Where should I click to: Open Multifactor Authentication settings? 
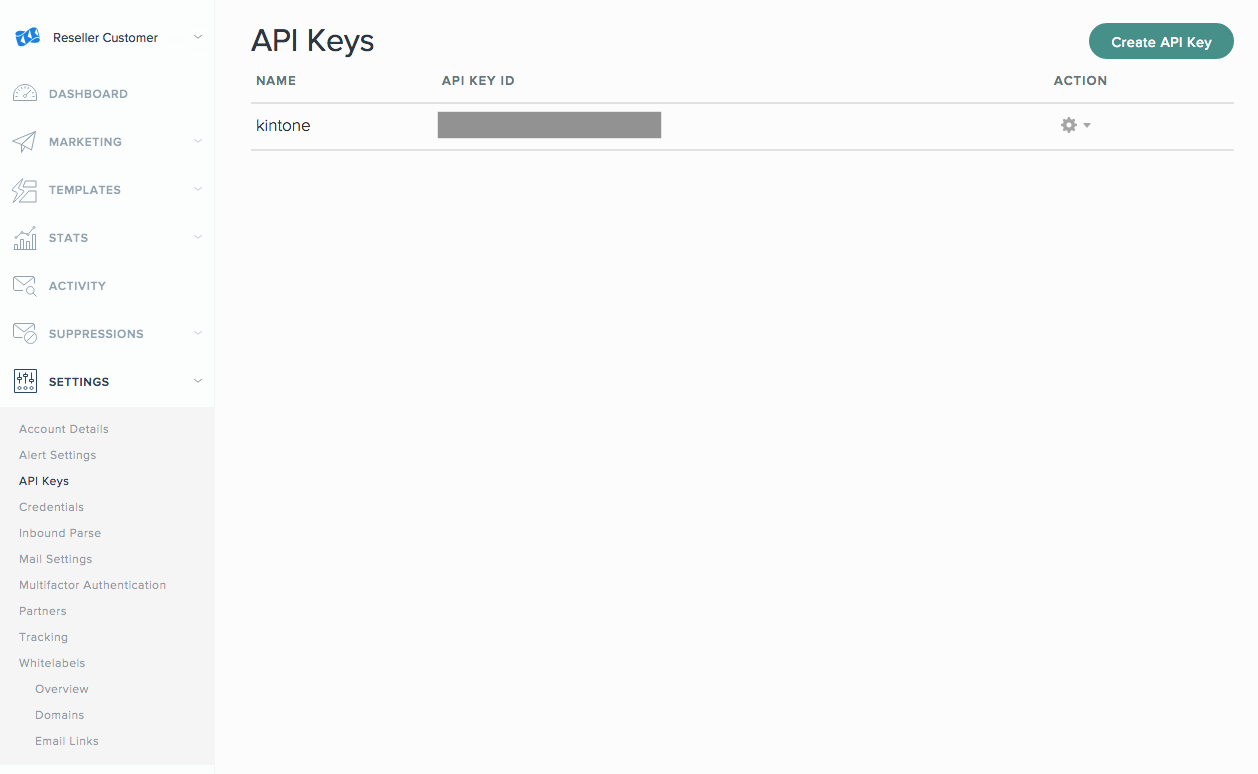point(93,585)
